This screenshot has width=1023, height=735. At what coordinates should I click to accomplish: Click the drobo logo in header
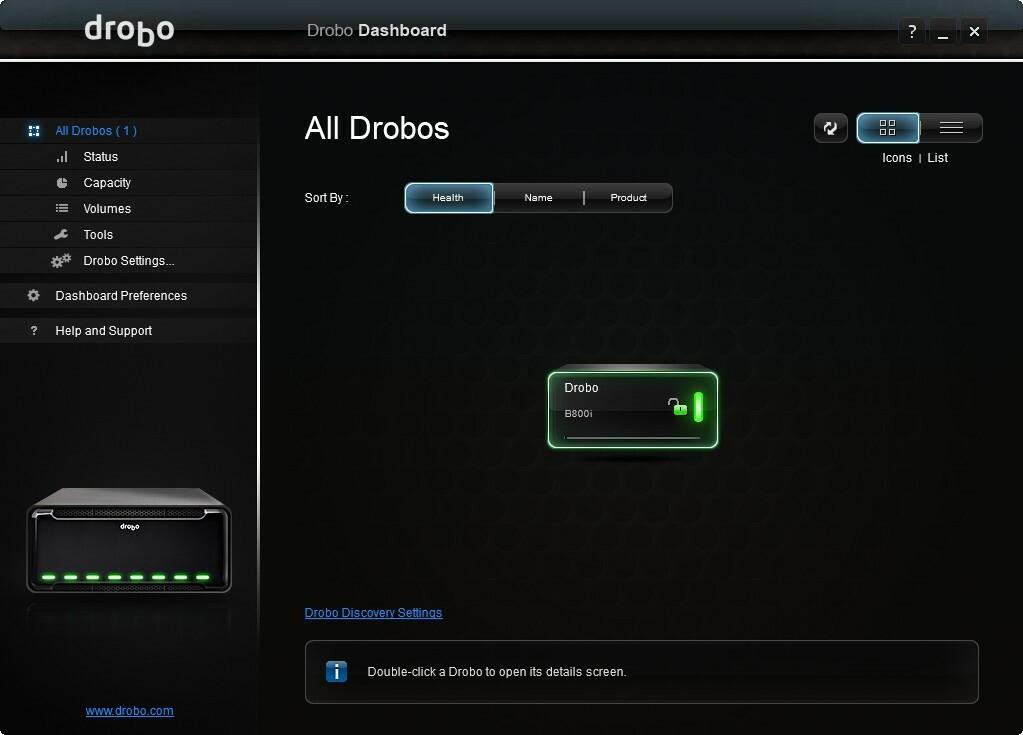click(x=129, y=30)
